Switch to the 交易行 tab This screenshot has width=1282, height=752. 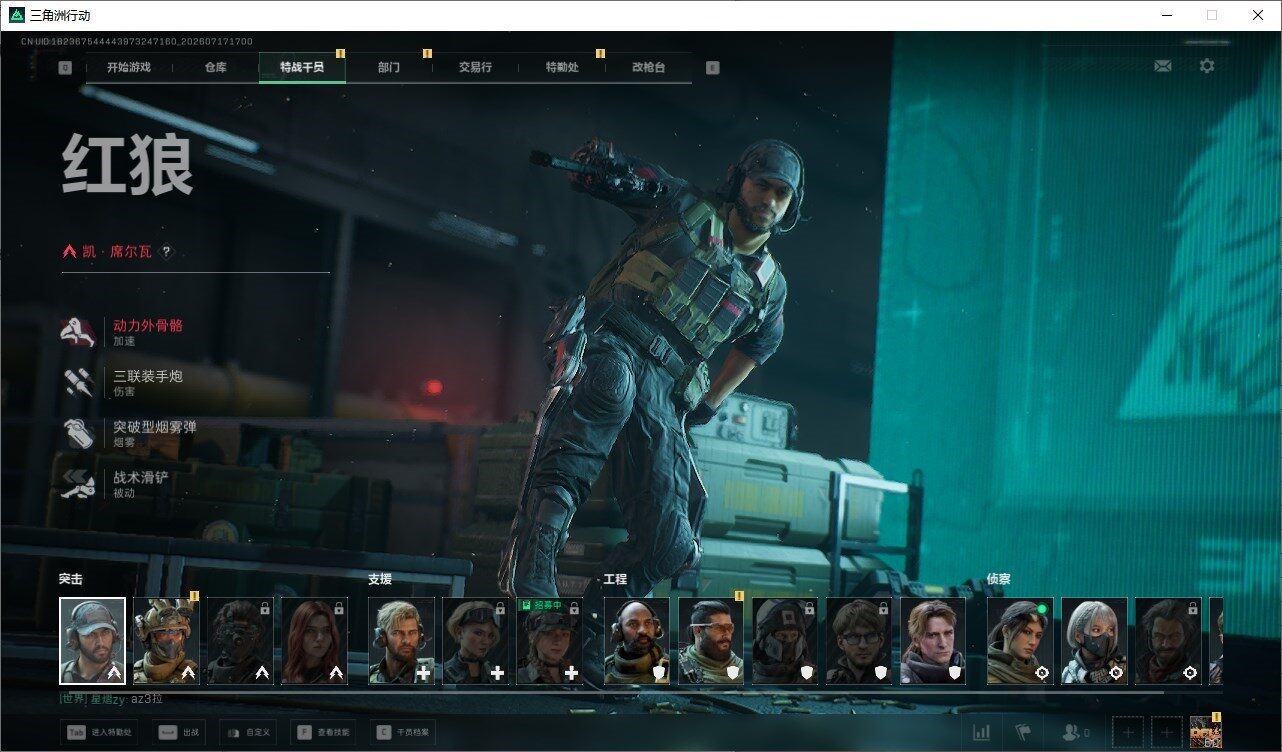(475, 67)
